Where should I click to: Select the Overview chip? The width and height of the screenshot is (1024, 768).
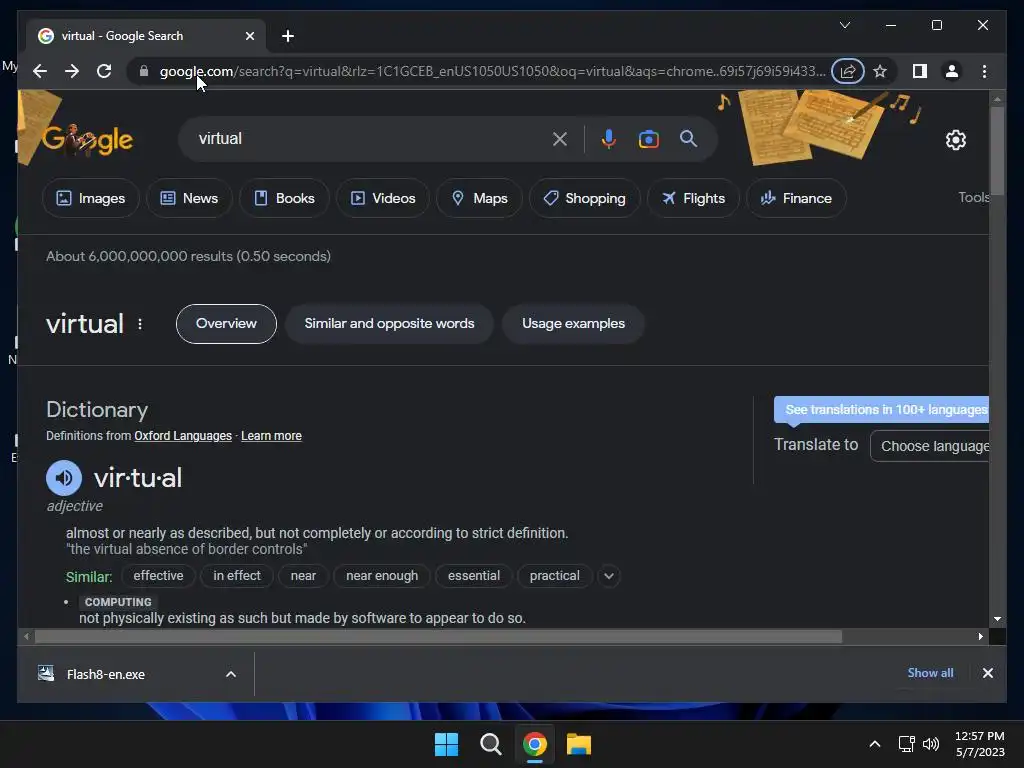[226, 323]
